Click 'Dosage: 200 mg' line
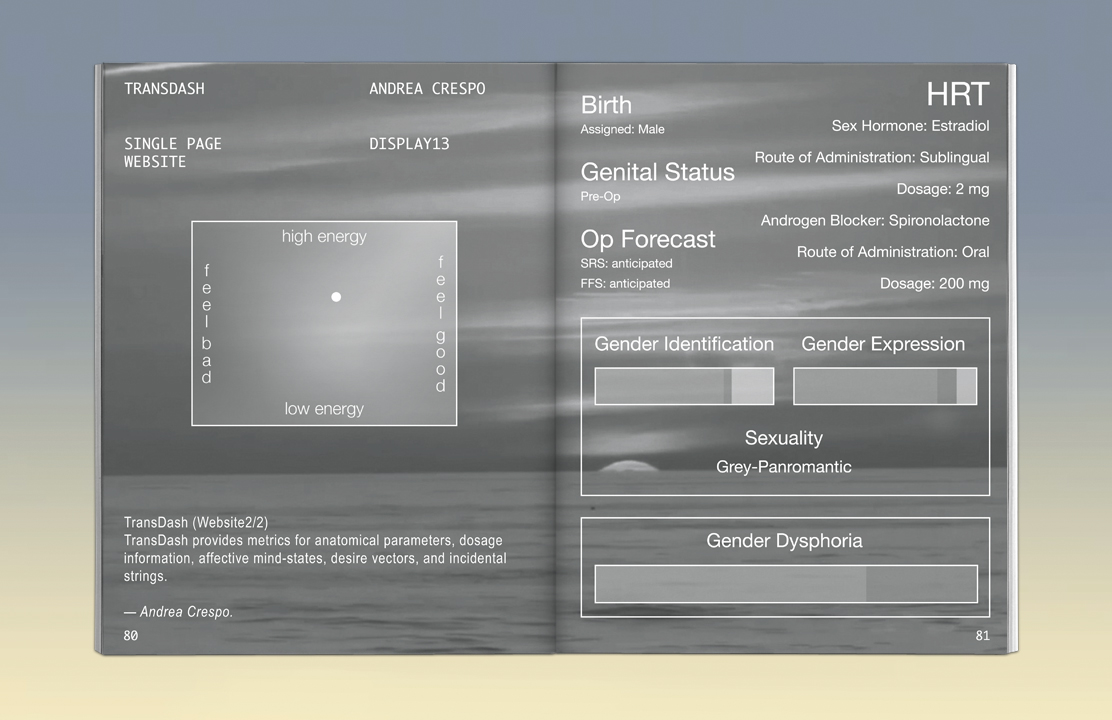This screenshot has width=1112, height=720. pyautogui.click(x=934, y=283)
